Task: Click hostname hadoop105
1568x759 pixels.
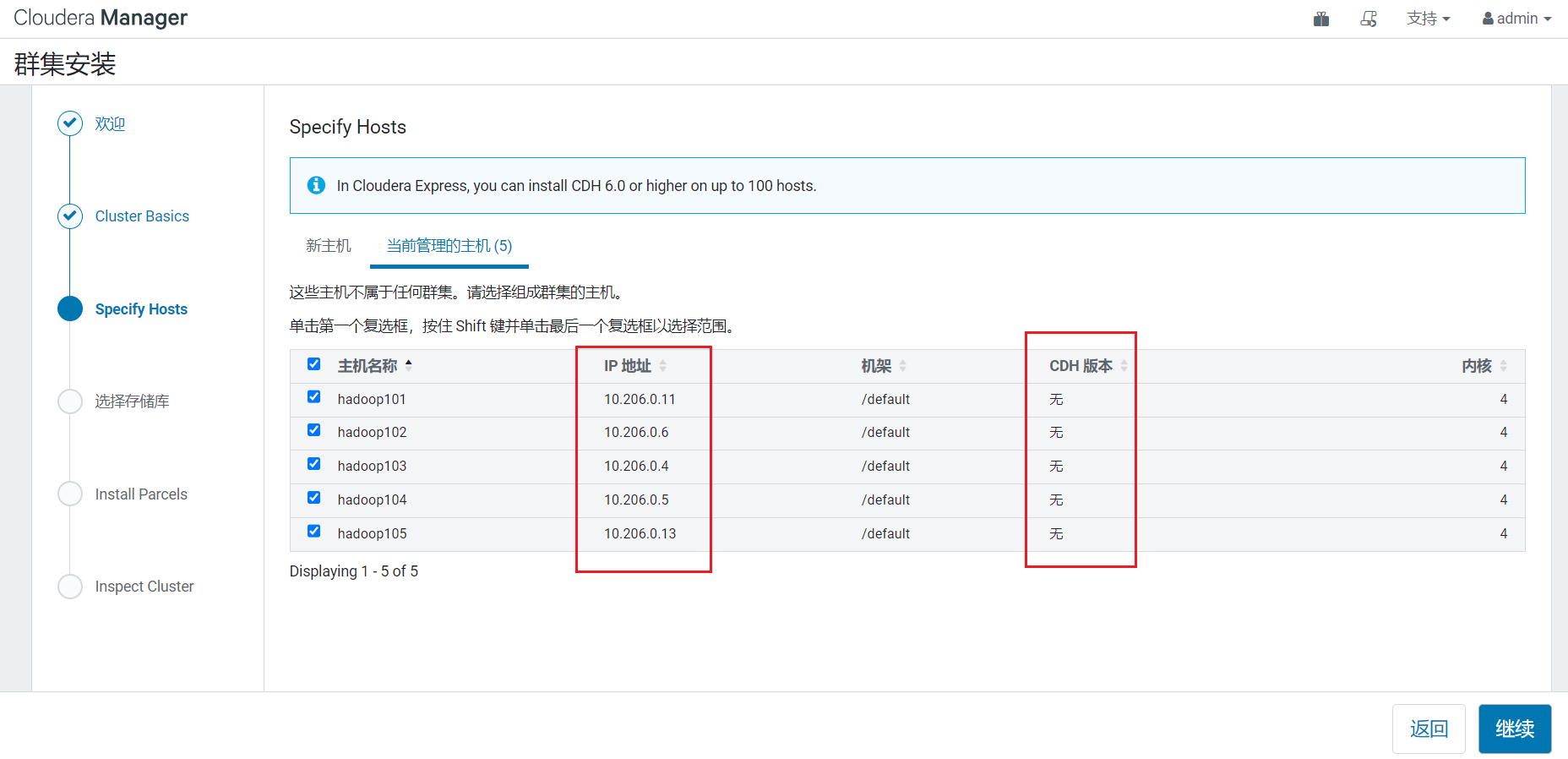Action: coord(372,533)
